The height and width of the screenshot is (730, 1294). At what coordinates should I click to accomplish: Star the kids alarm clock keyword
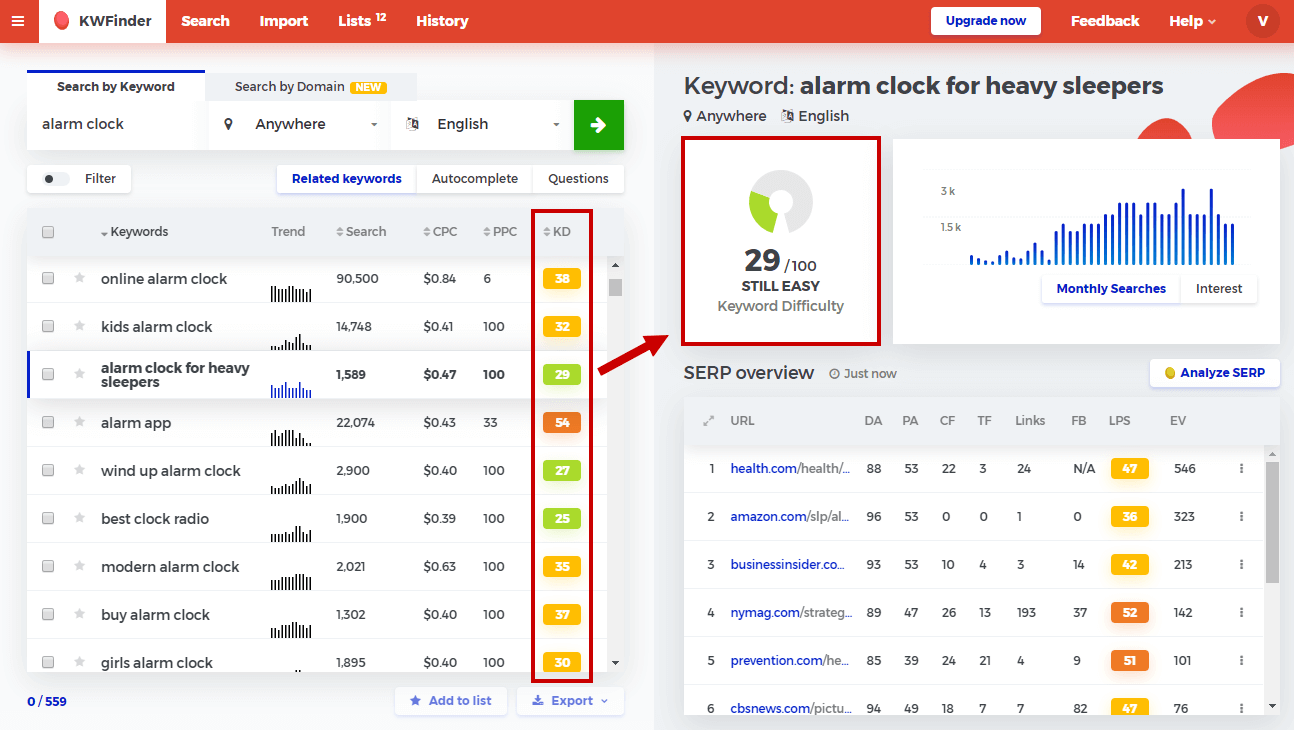pos(79,326)
